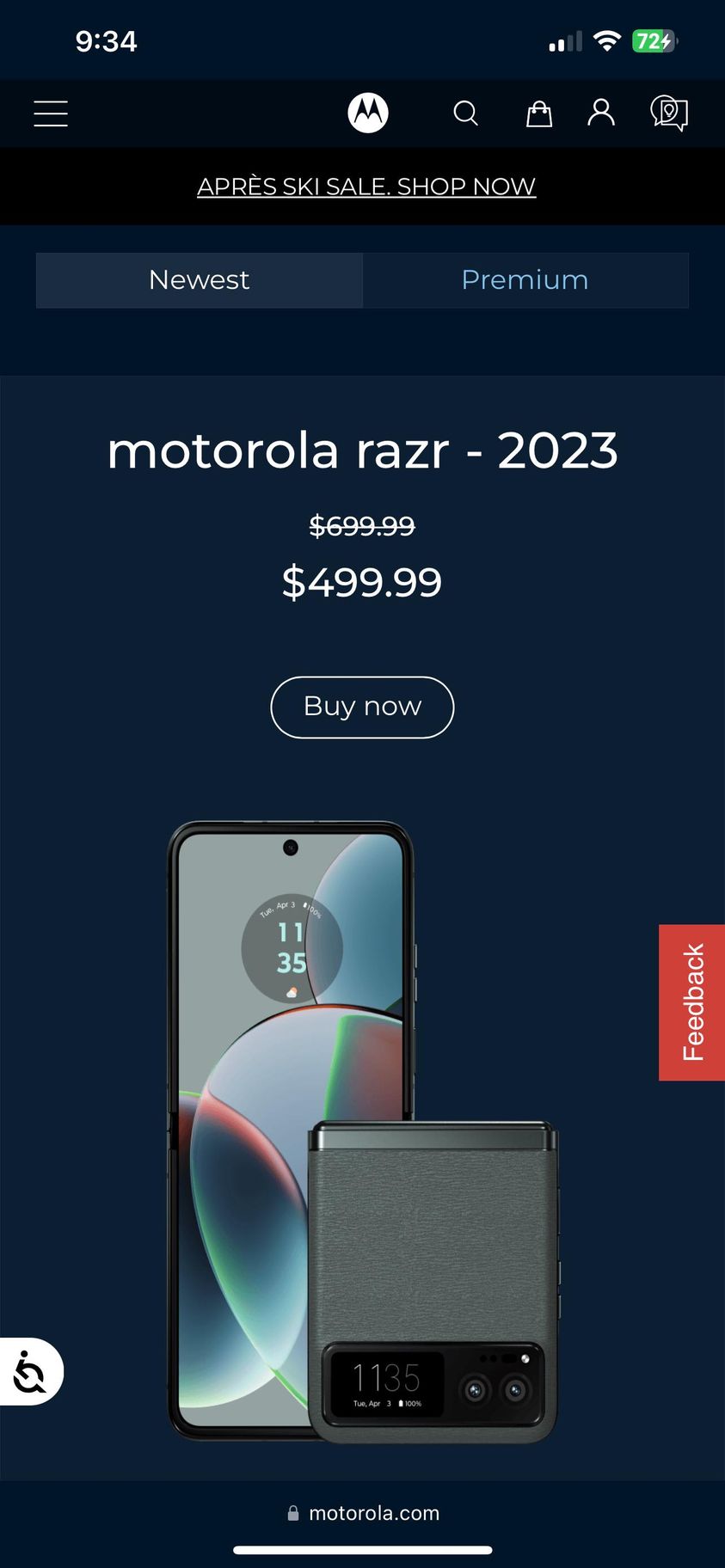
Task: Tap the Wi-Fi status icon
Action: [607, 40]
